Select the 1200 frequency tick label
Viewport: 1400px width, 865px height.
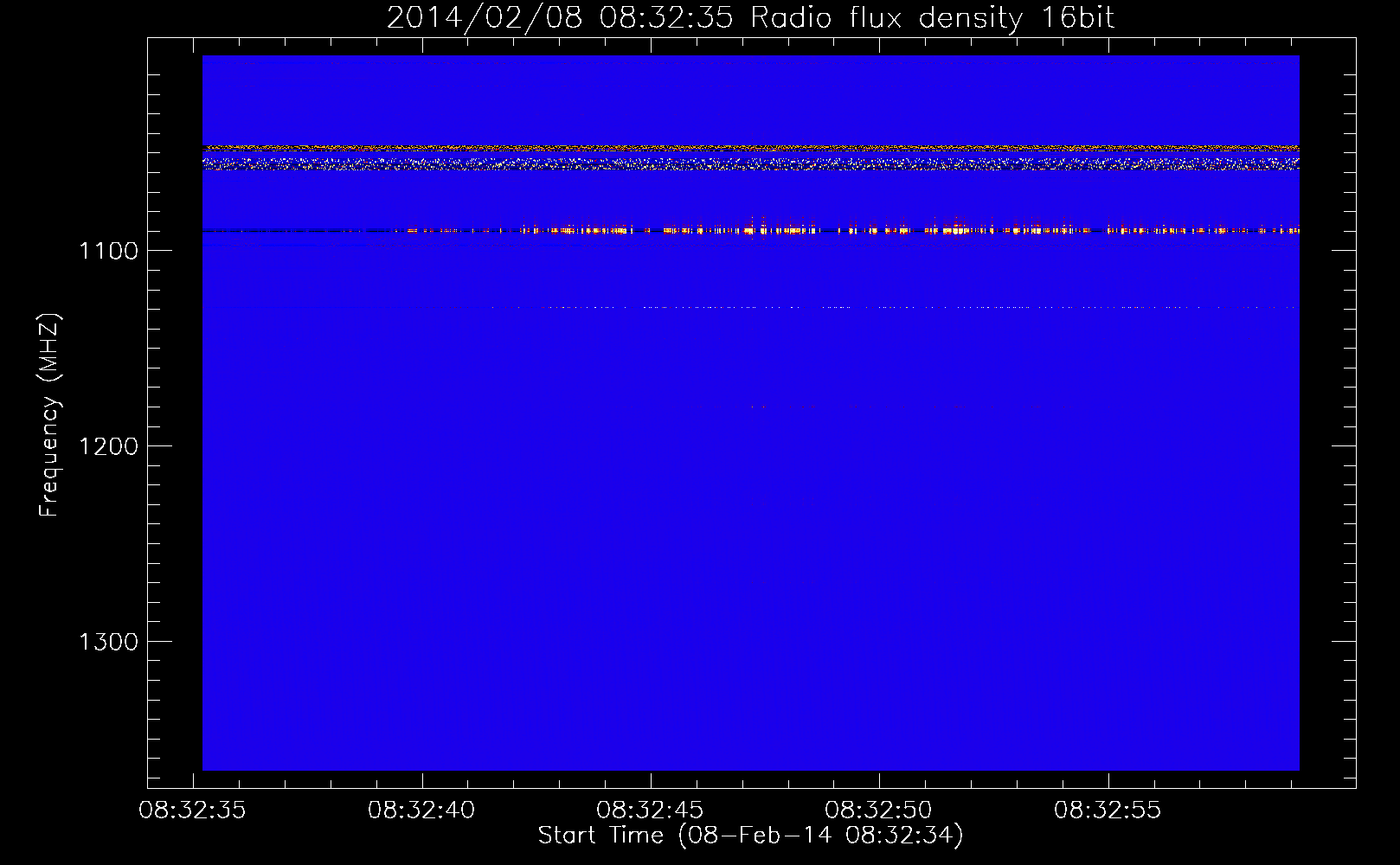[x=108, y=446]
